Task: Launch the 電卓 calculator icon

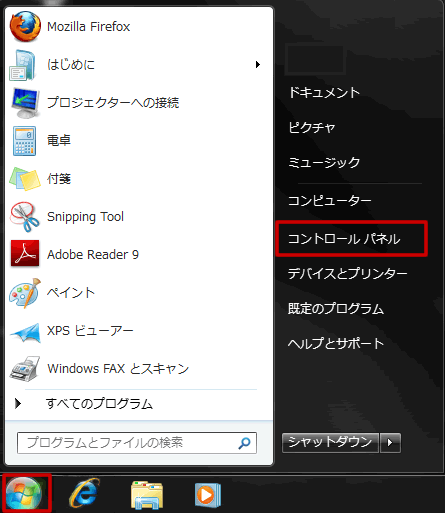Action: coord(24,141)
